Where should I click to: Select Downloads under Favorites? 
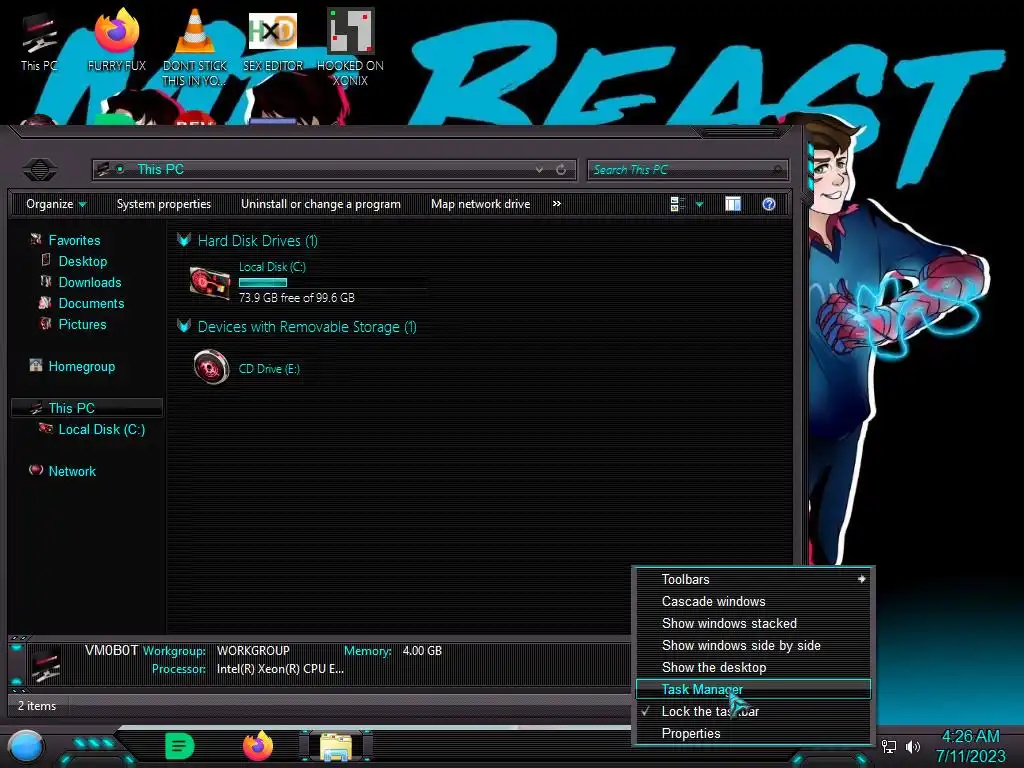pos(90,282)
